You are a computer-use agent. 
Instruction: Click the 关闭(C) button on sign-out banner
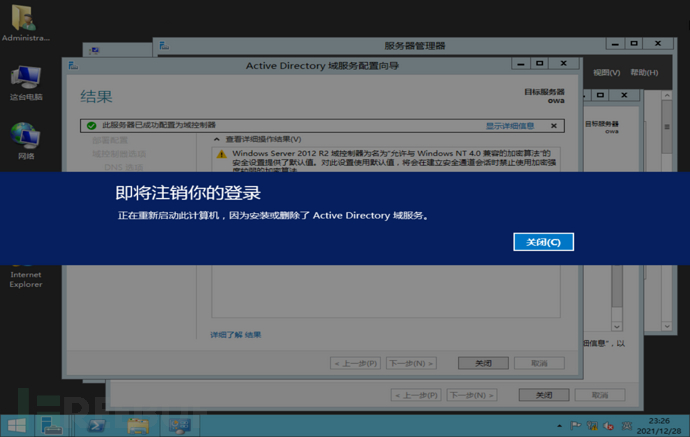click(543, 242)
